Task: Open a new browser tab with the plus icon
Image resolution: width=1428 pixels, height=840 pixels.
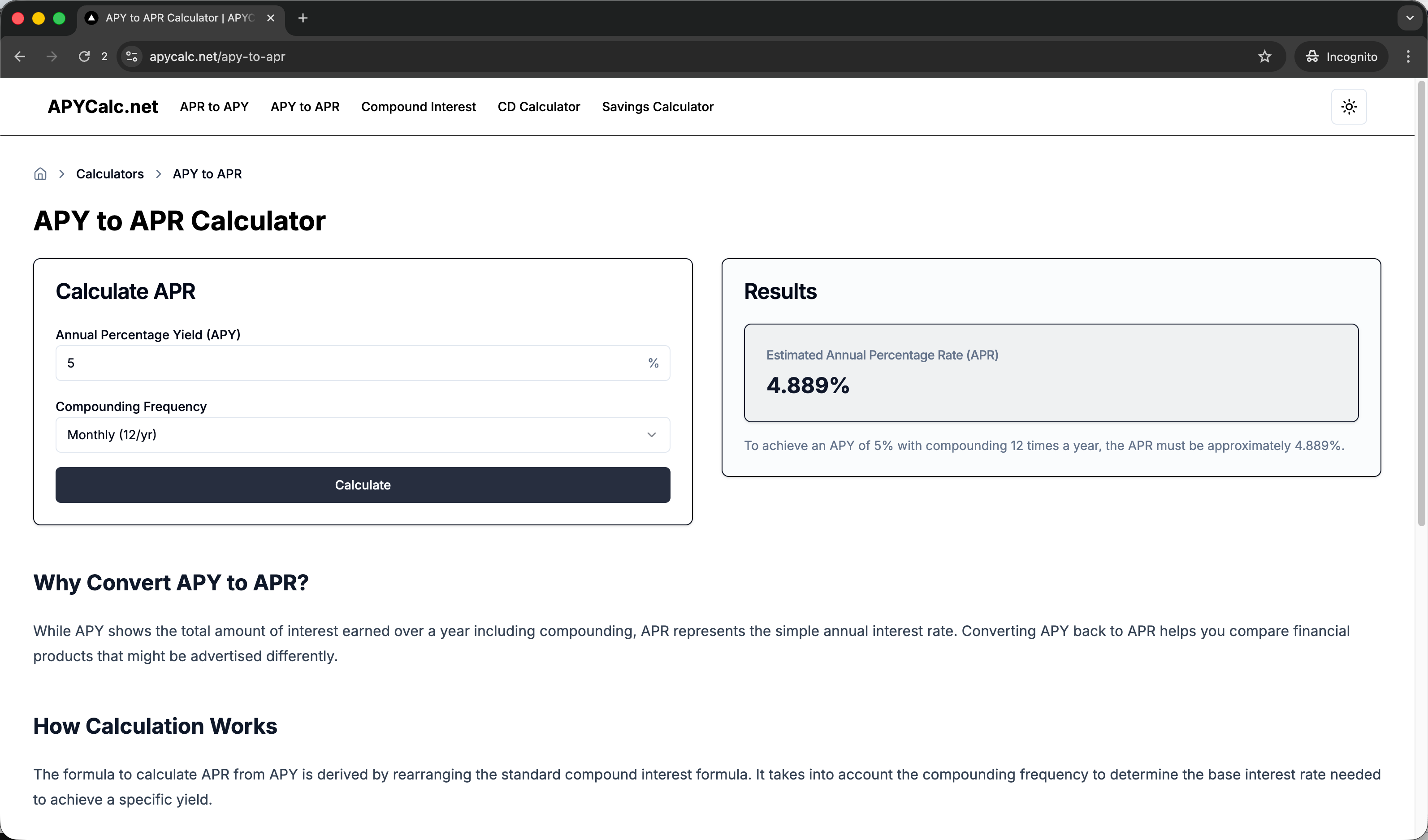Action: (303, 17)
